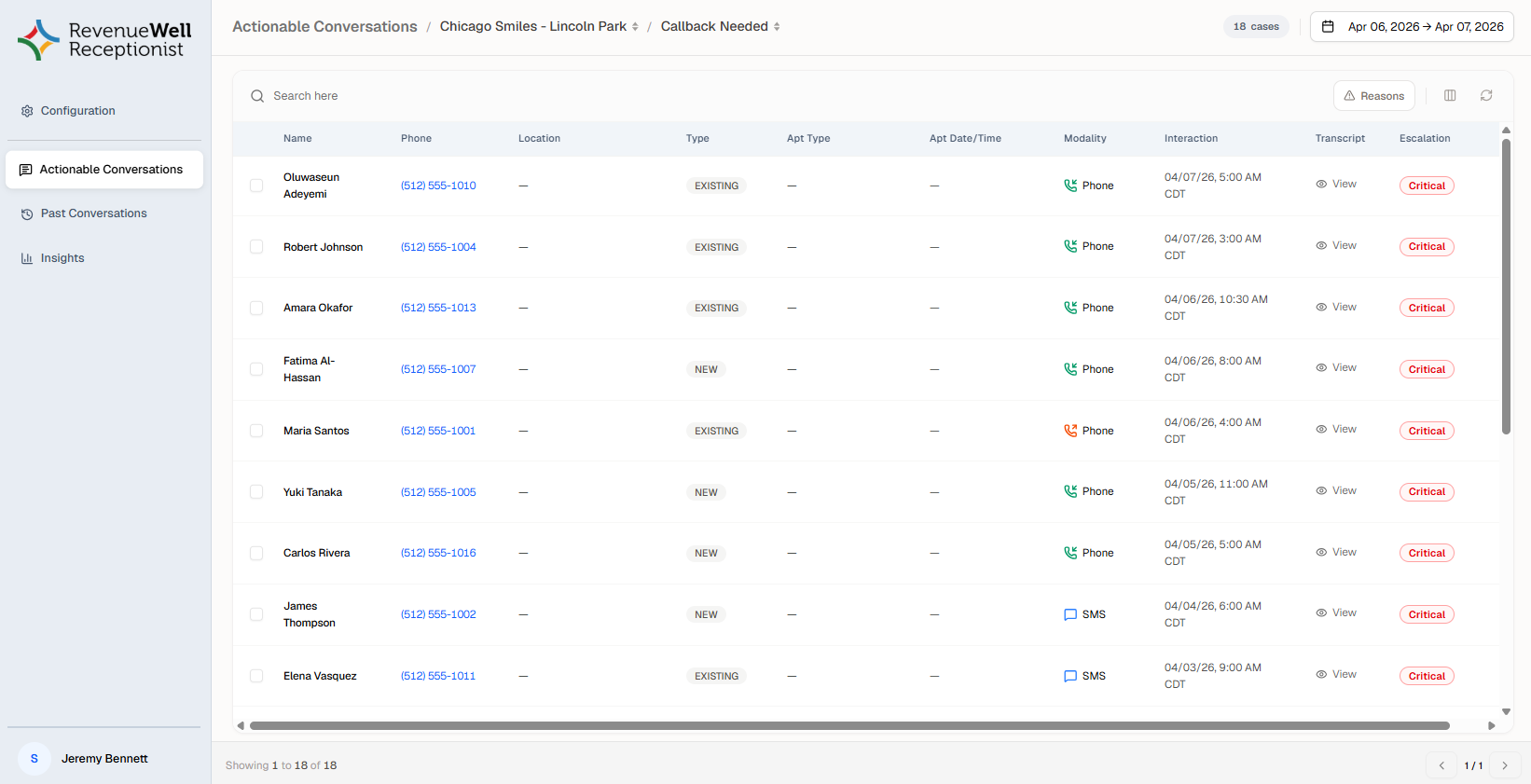1531x784 pixels.
Task: Click the refresh icon
Action: click(x=1486, y=95)
